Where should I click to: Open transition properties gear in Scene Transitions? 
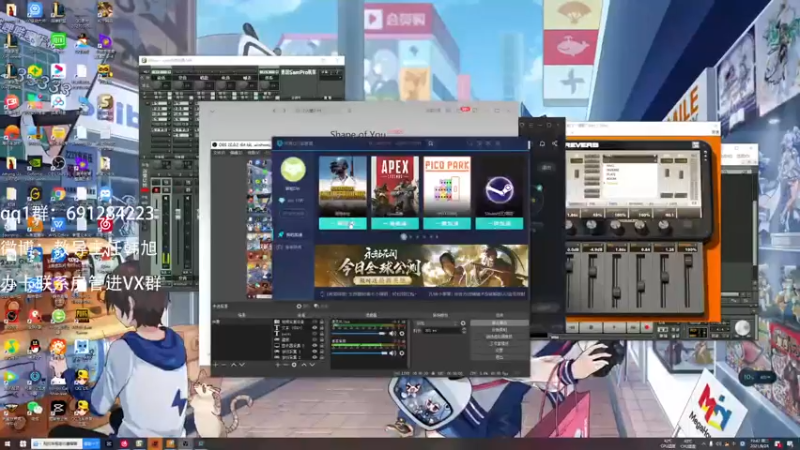[463, 323]
